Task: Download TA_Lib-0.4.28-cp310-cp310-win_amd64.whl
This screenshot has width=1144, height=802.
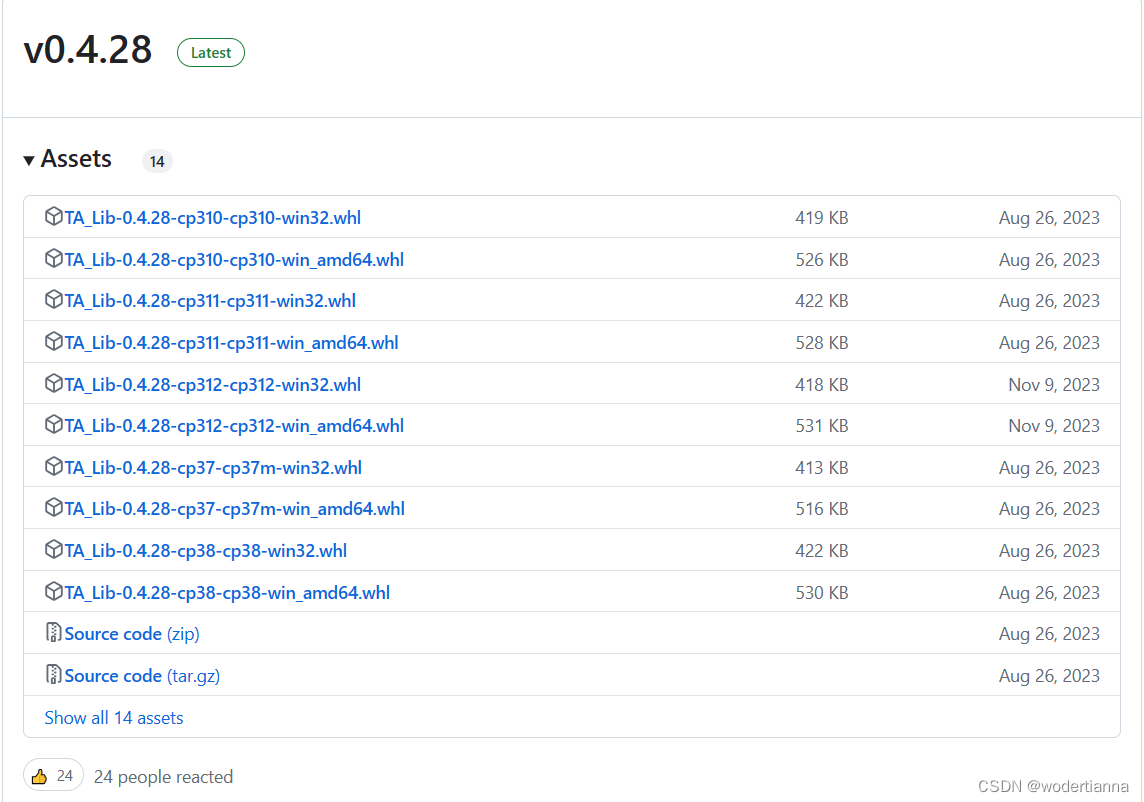Action: click(x=234, y=259)
